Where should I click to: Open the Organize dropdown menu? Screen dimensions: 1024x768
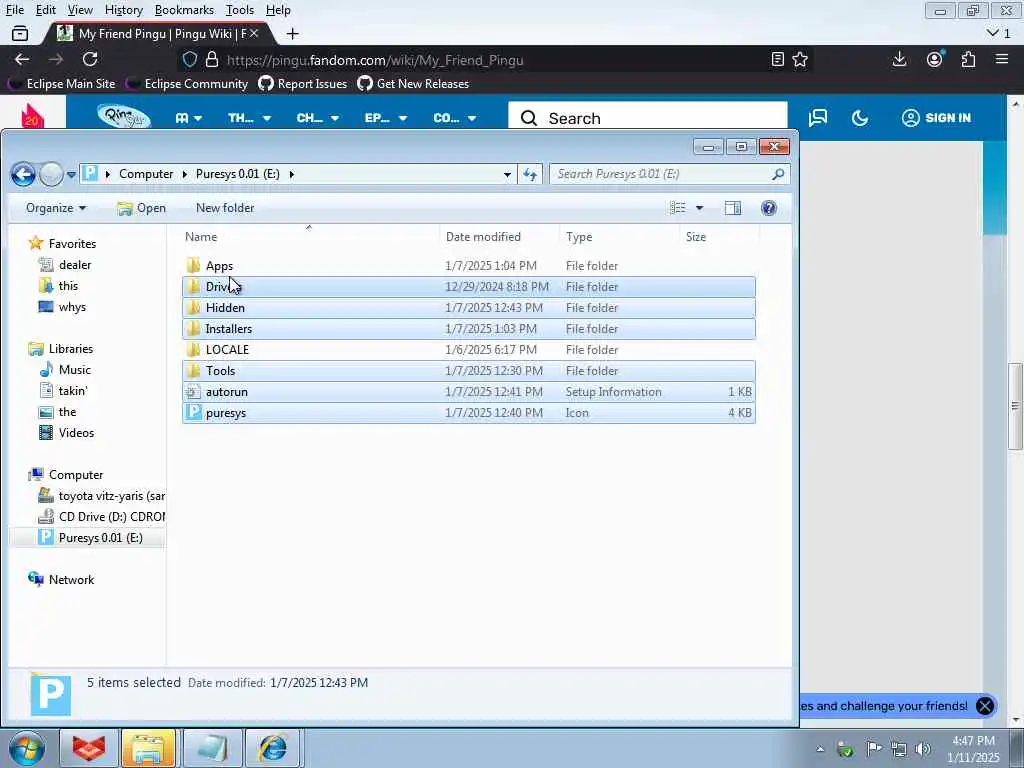(x=56, y=208)
